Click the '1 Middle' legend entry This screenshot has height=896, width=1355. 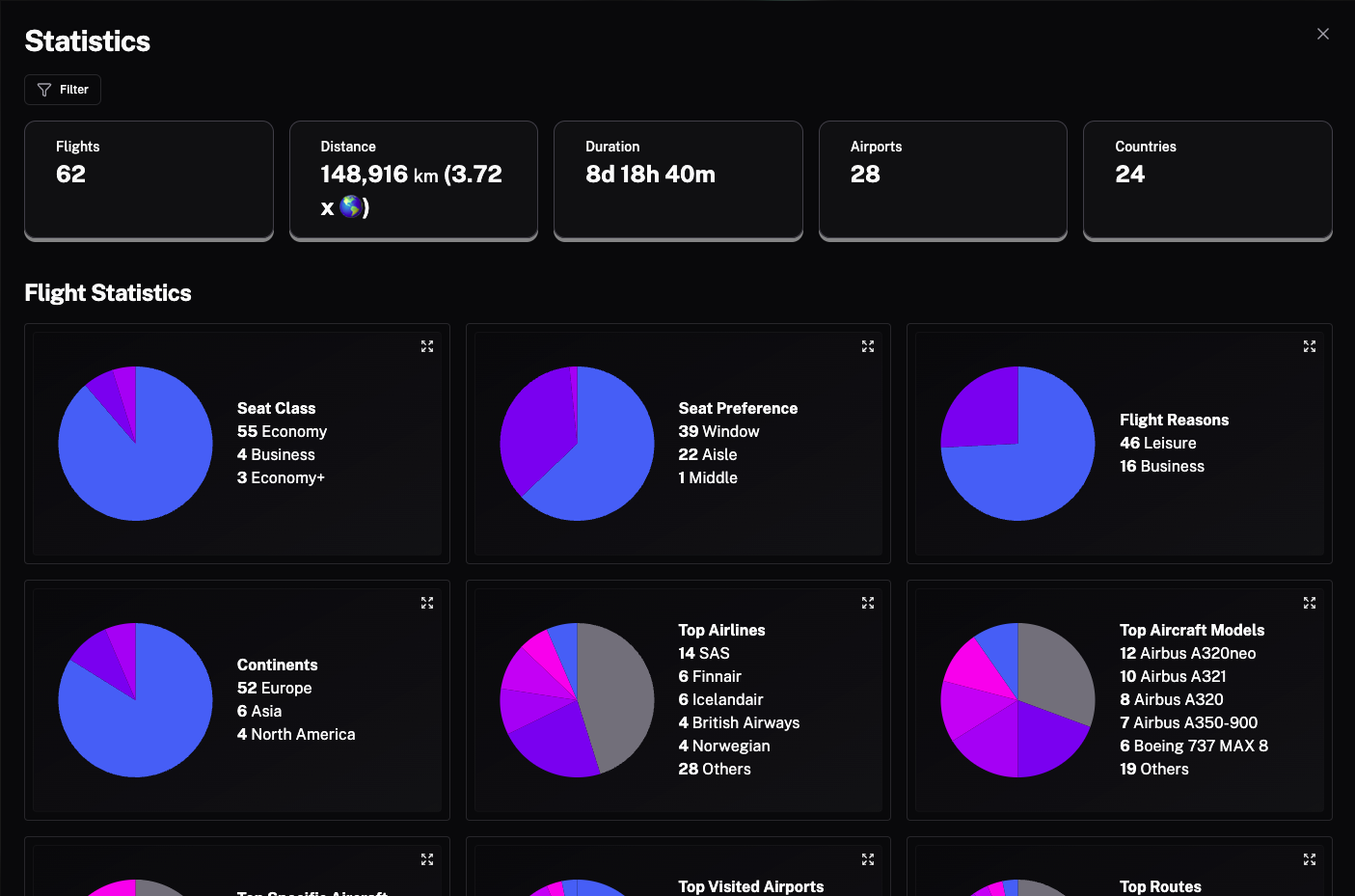click(708, 477)
